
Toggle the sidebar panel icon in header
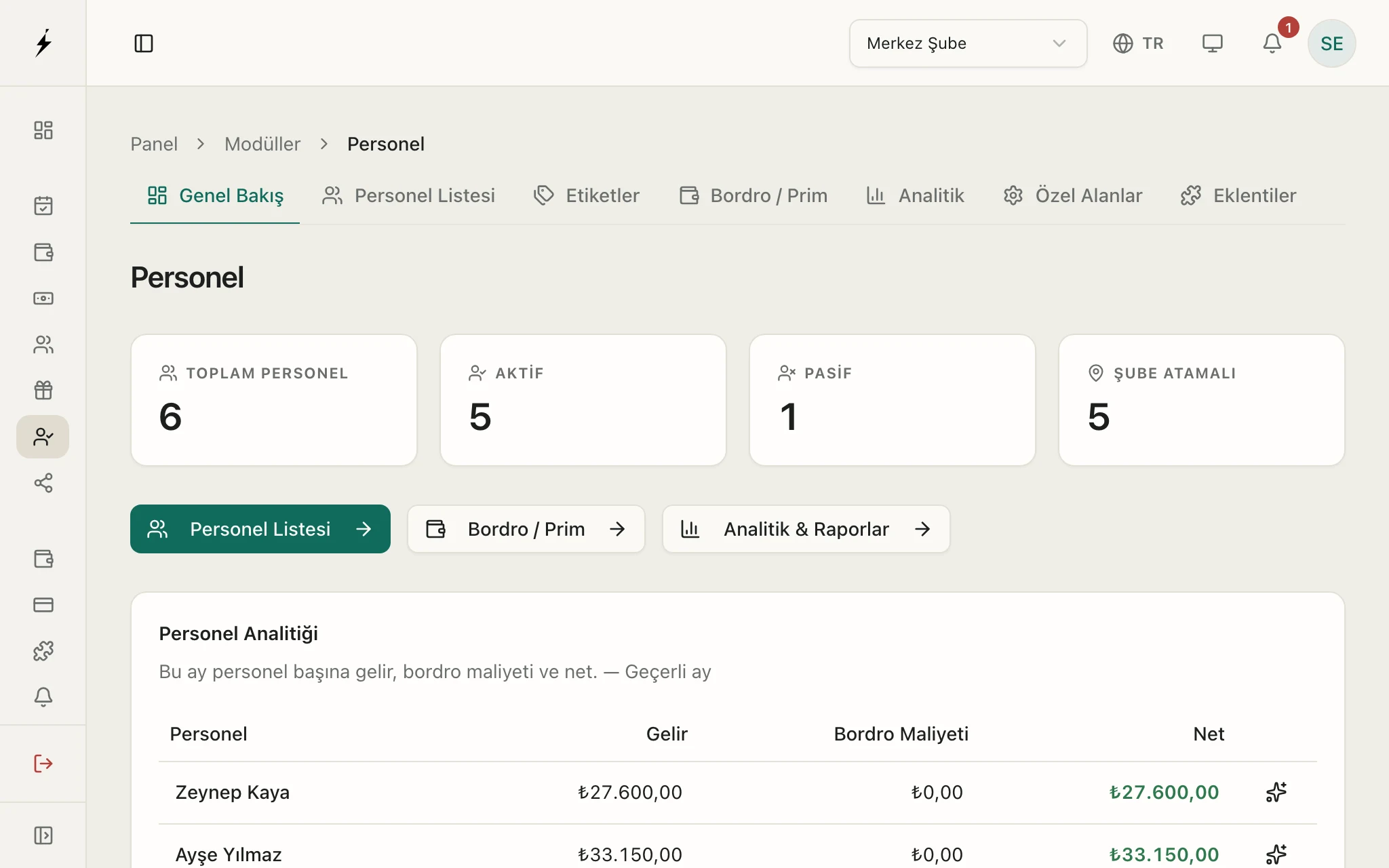pos(144,43)
